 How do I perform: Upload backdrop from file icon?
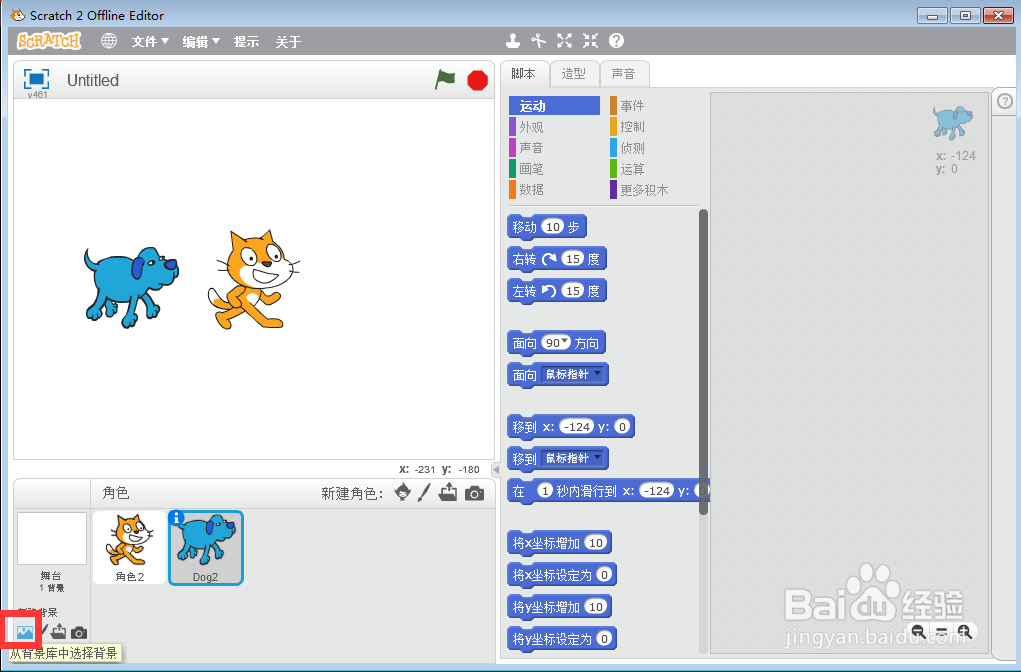click(x=59, y=631)
